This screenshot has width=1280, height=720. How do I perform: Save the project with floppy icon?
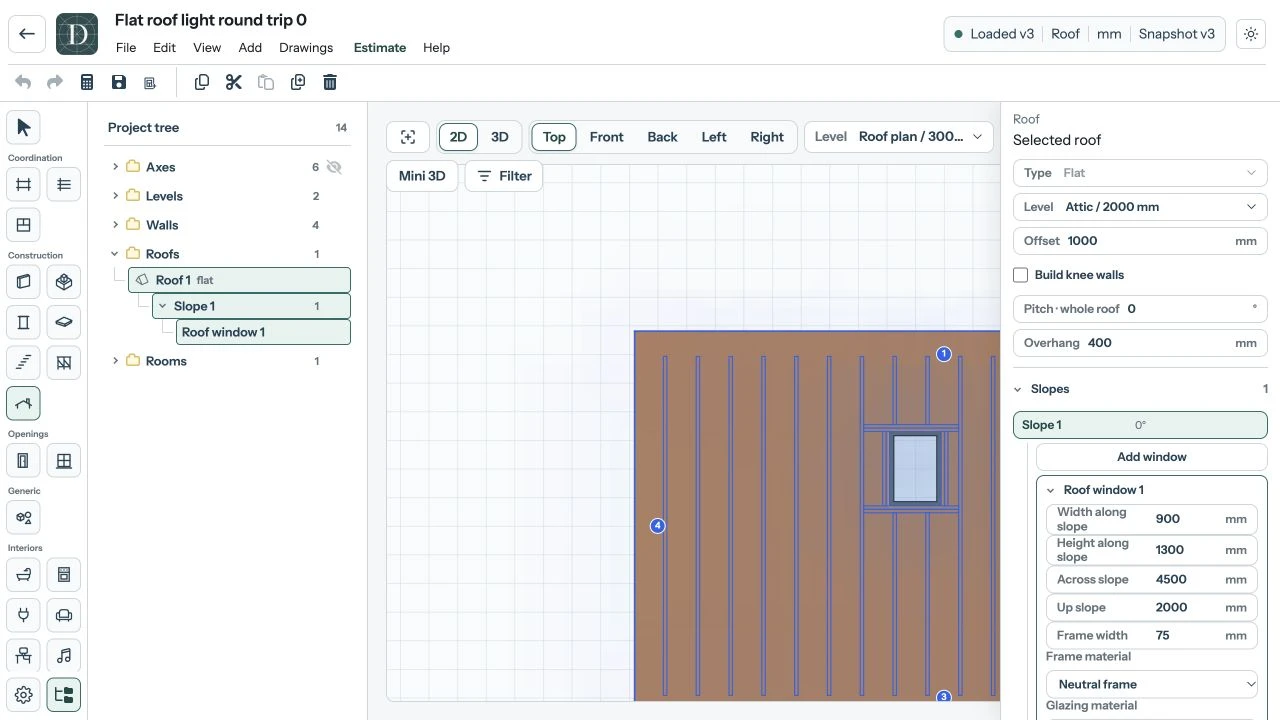pos(119,82)
